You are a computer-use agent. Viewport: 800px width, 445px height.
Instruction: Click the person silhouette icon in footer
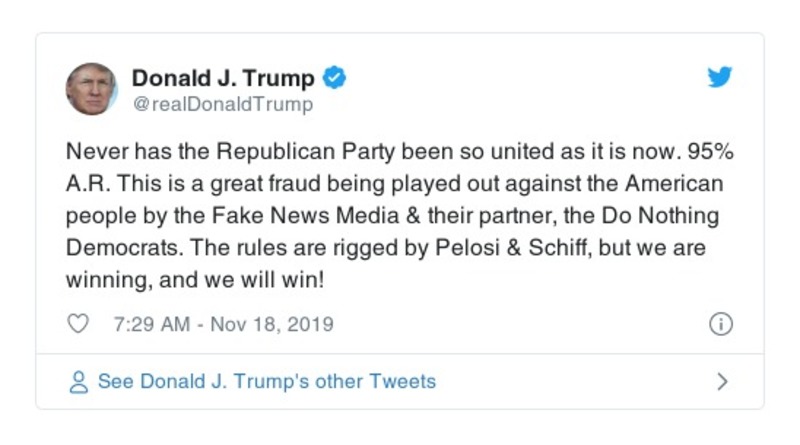(78, 382)
